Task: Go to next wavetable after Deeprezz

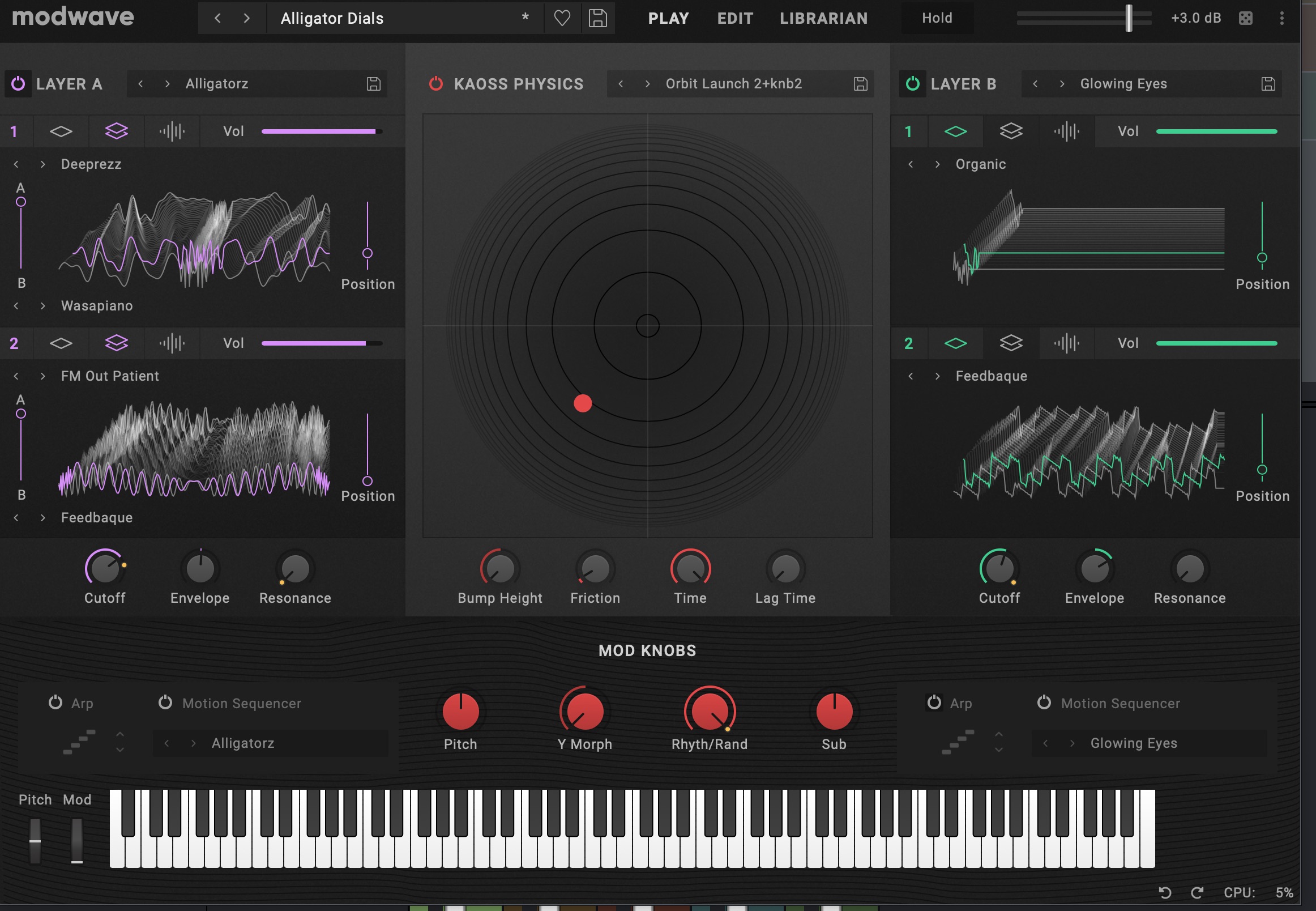Action: pos(43,164)
